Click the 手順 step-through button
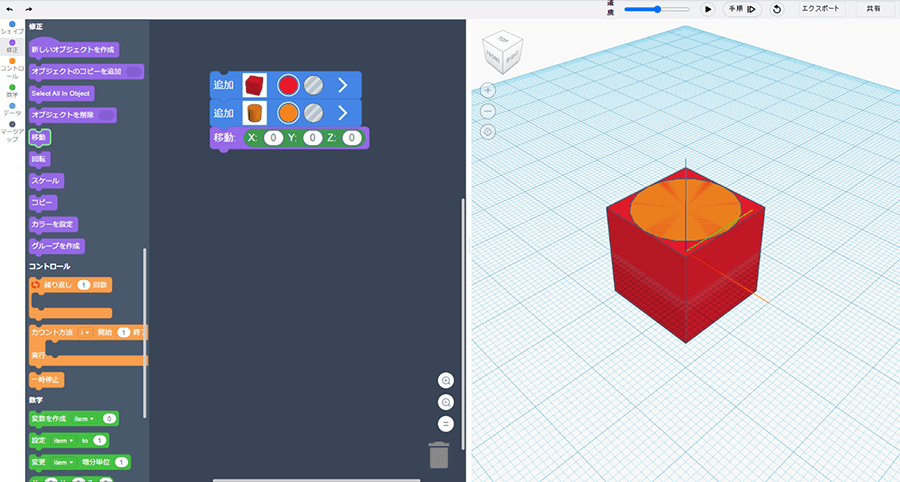This screenshot has width=900, height=482. [x=742, y=9]
